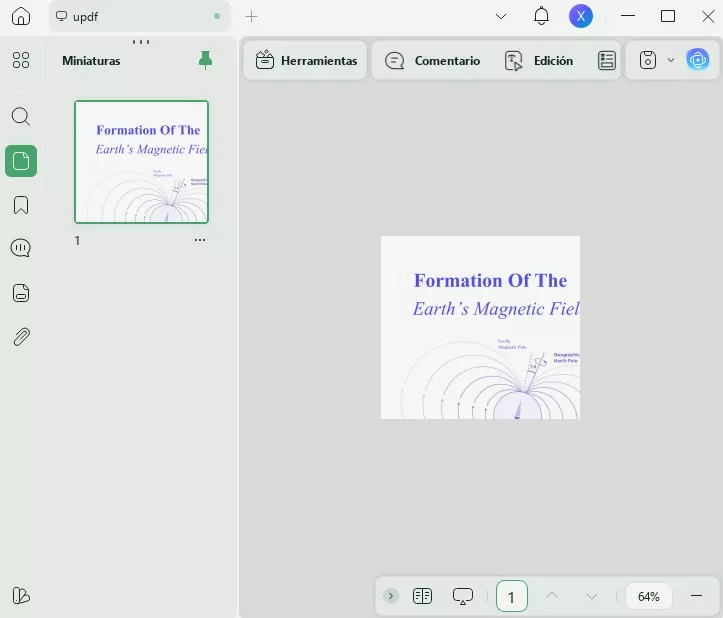Open the Herramientas menu

(305, 60)
